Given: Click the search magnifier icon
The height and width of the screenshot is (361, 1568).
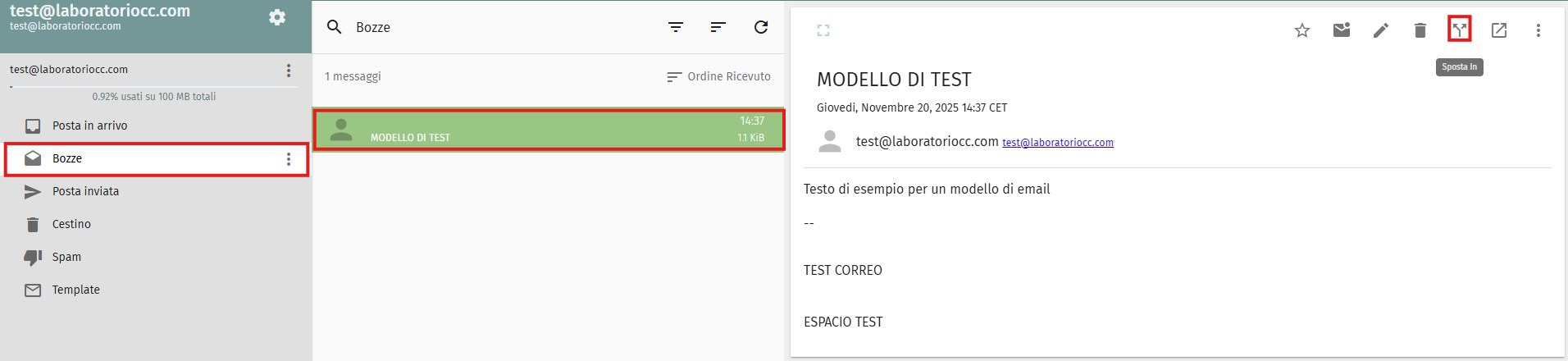Looking at the screenshot, I should click(x=335, y=27).
